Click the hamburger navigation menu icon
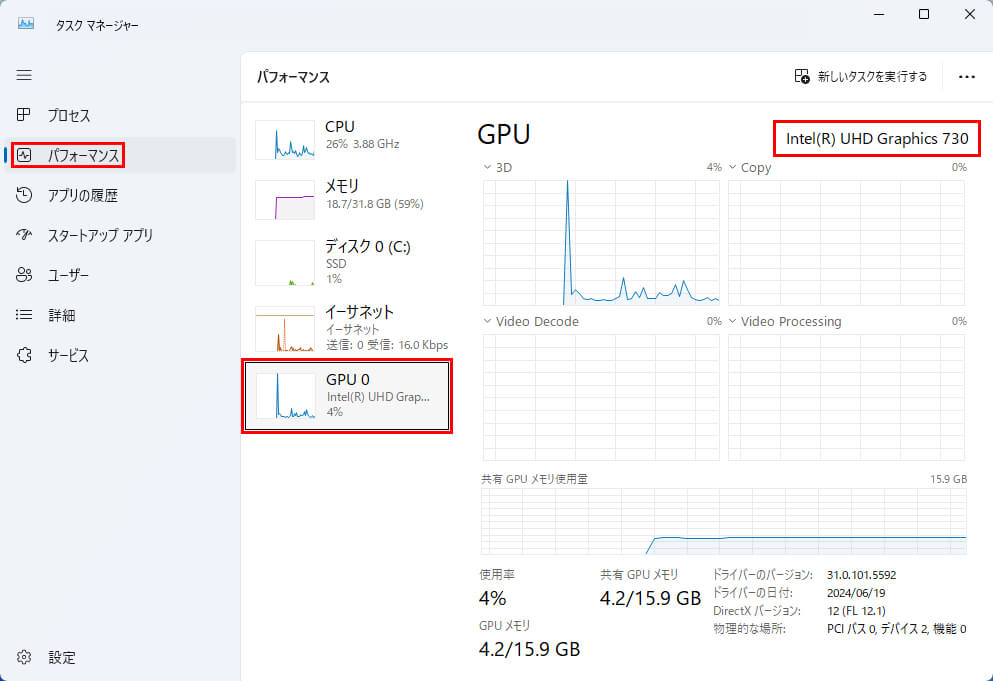The width and height of the screenshot is (993, 681). (24, 75)
